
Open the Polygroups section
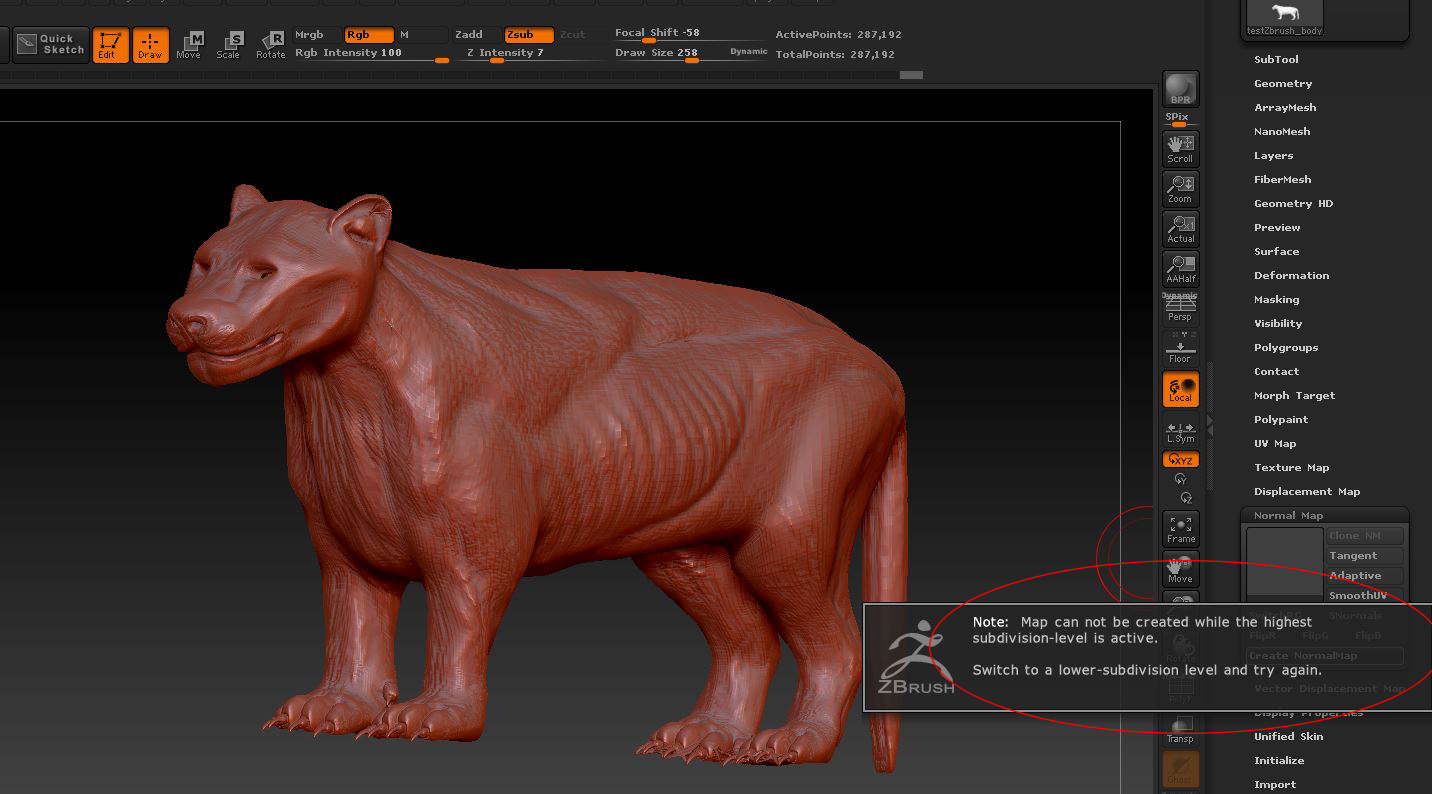point(1286,348)
